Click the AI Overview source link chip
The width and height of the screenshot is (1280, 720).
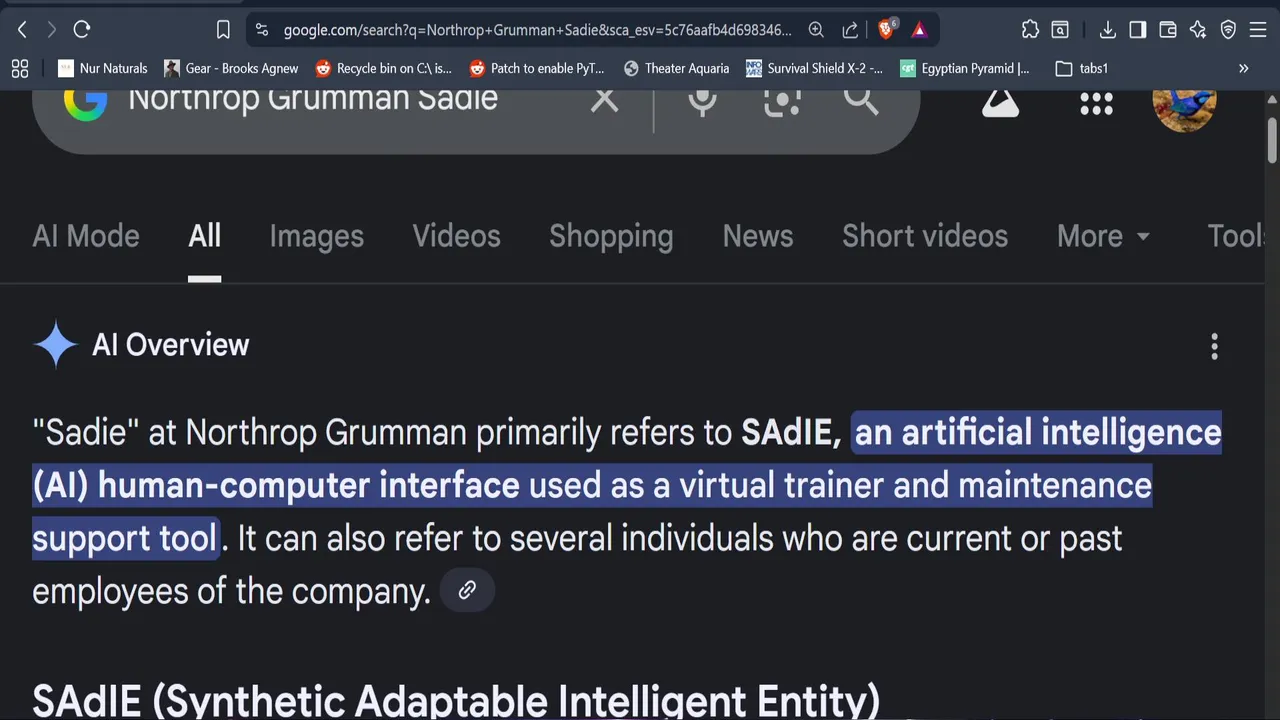click(467, 590)
